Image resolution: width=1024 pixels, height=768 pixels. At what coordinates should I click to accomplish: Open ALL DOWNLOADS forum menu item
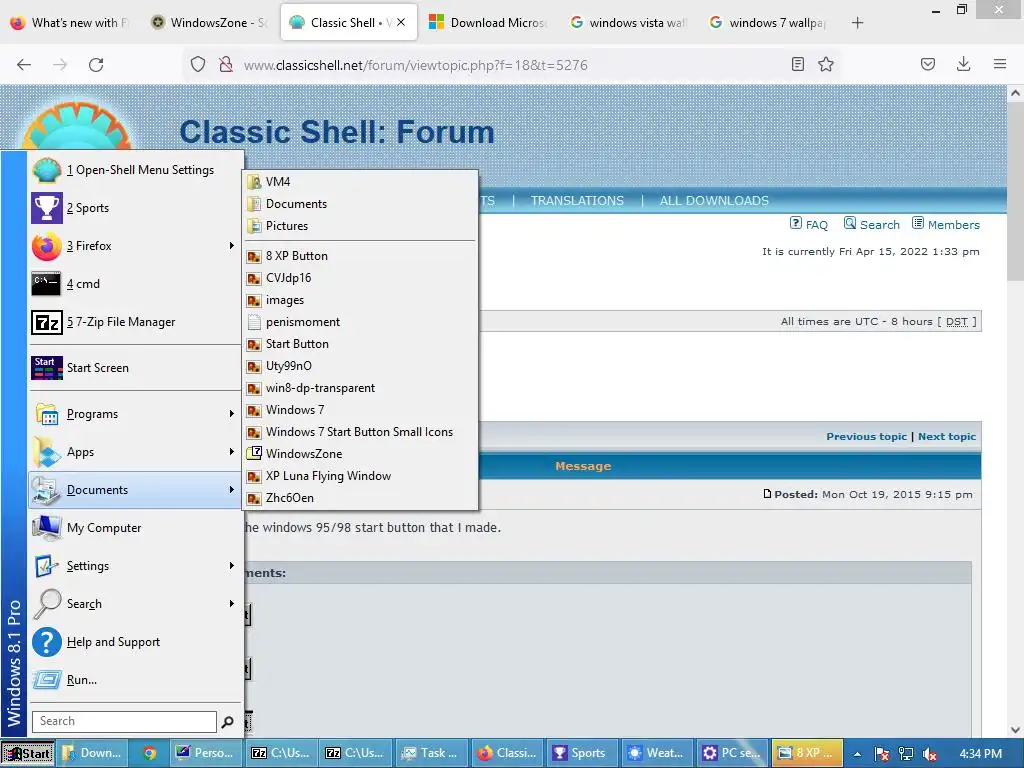[714, 201]
